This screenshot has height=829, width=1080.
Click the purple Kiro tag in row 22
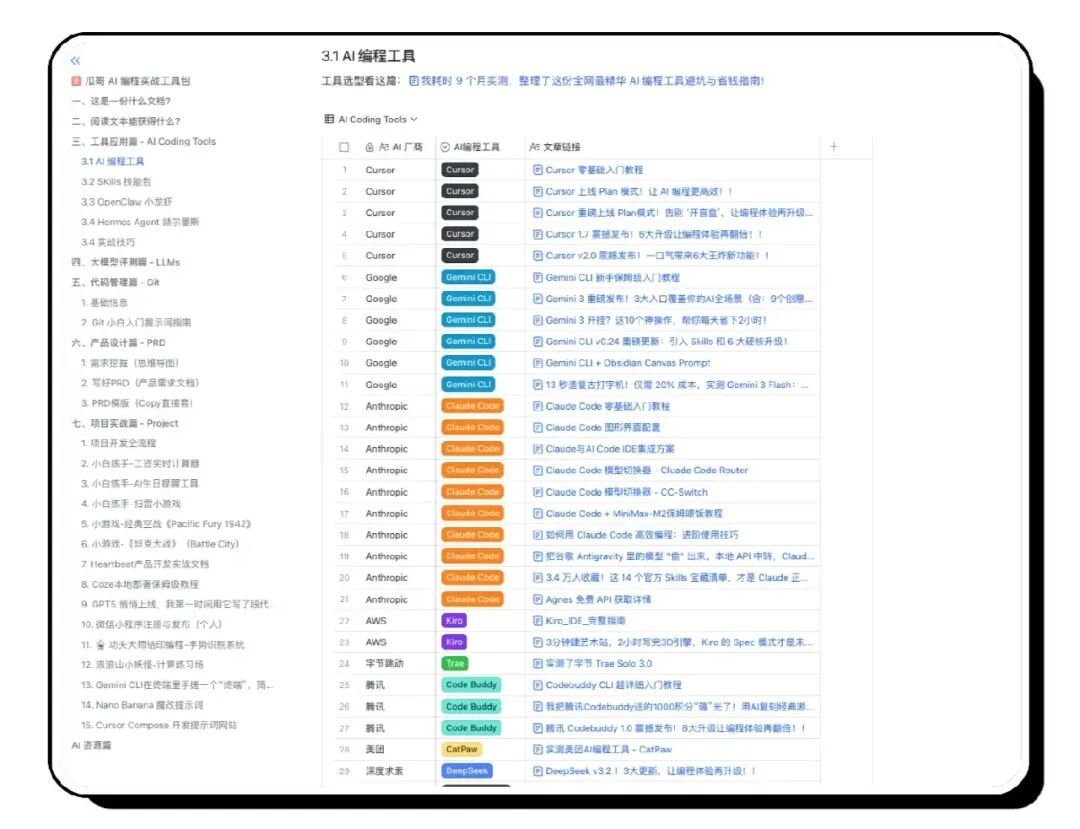(x=454, y=621)
